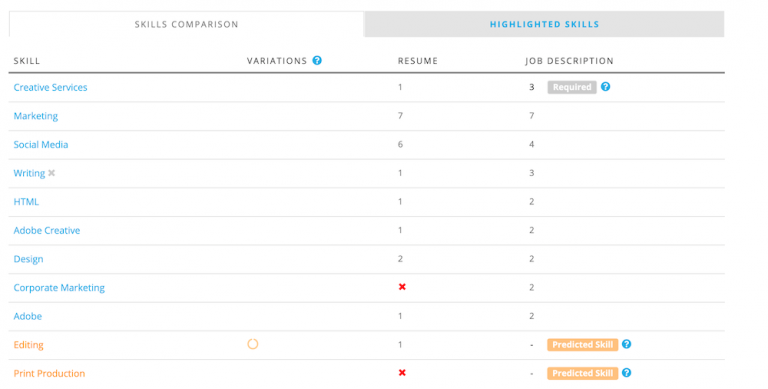Open the Corporate Marketing skill link
This screenshot has width=768, height=389.
pyautogui.click(x=59, y=288)
